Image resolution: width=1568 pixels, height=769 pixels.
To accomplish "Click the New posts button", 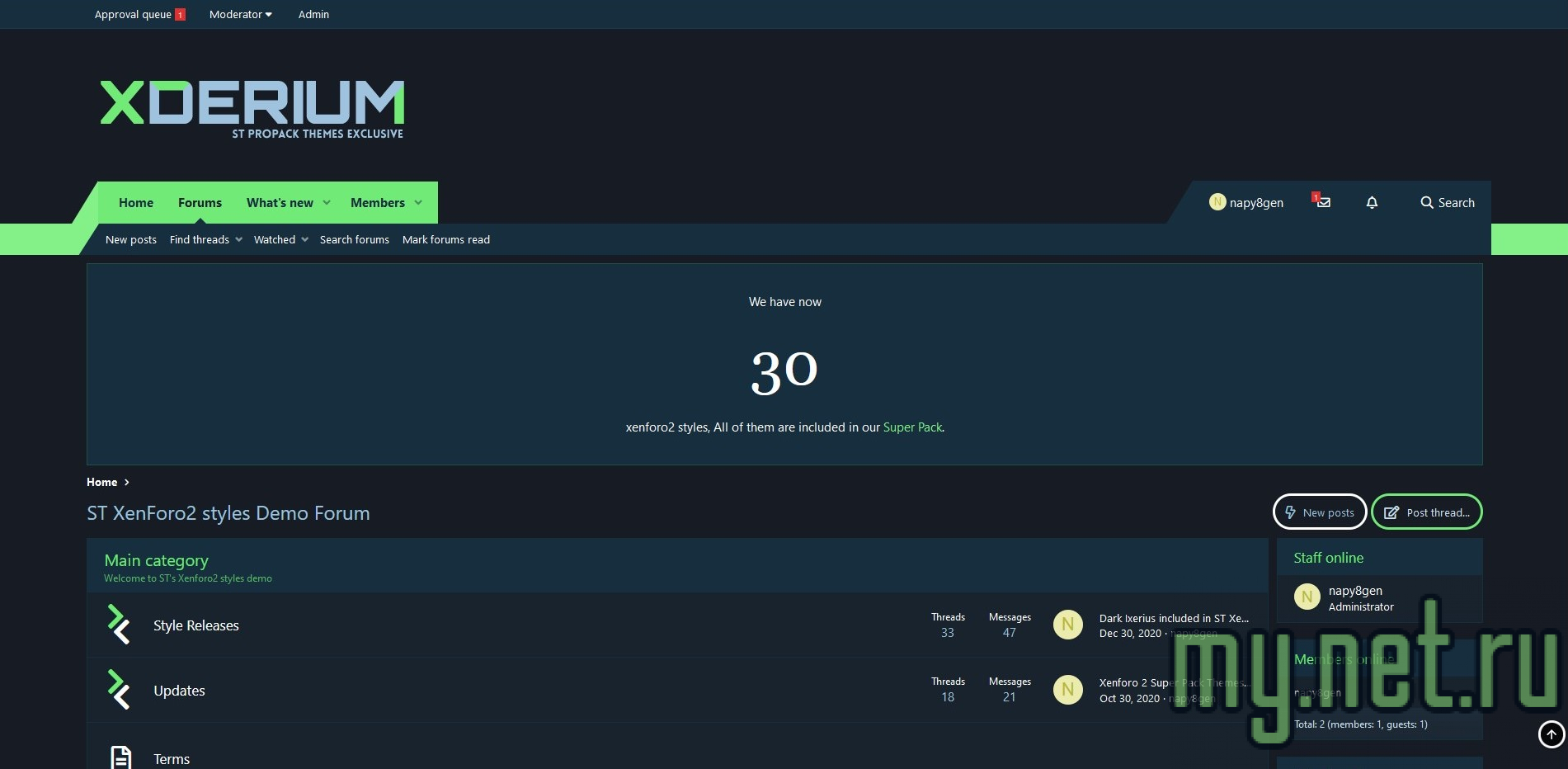I will click(1320, 512).
